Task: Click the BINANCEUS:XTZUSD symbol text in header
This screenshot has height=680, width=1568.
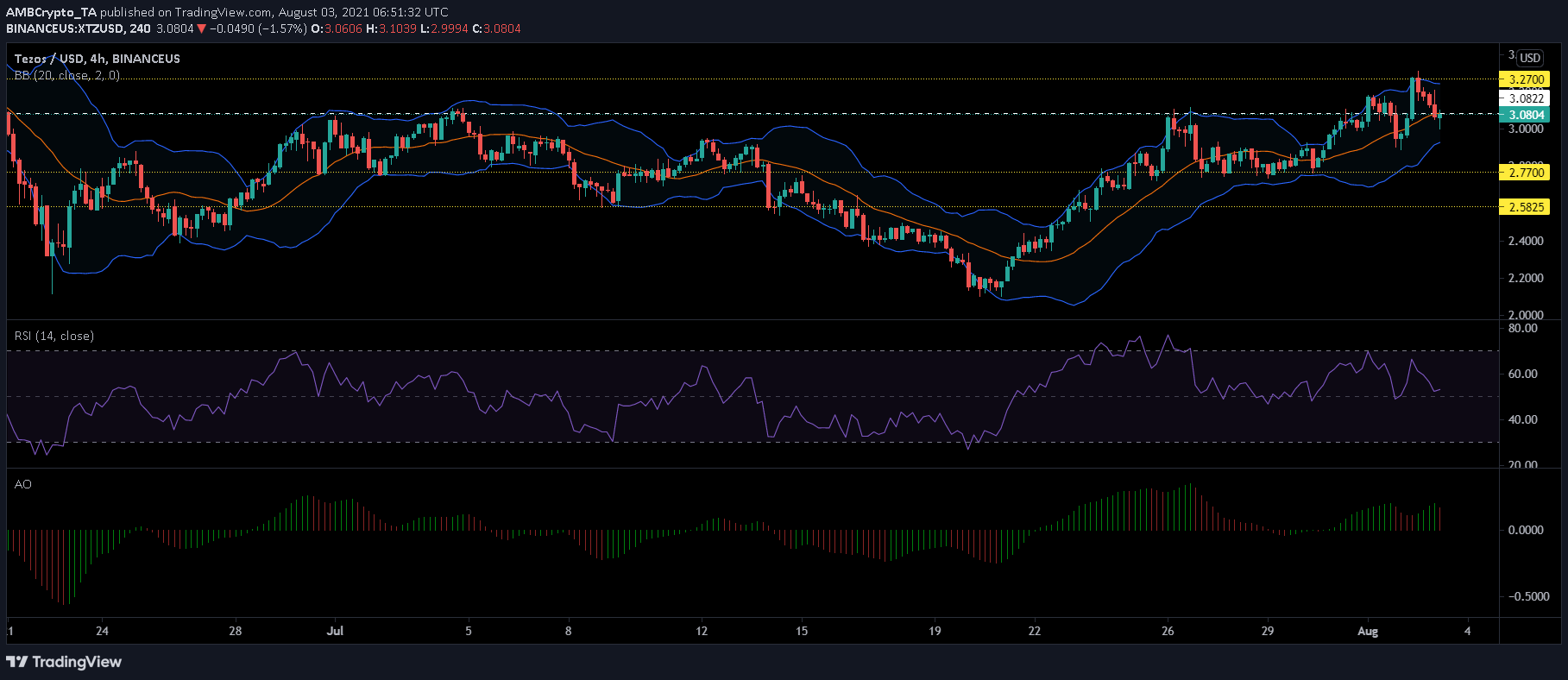Action: (66, 28)
